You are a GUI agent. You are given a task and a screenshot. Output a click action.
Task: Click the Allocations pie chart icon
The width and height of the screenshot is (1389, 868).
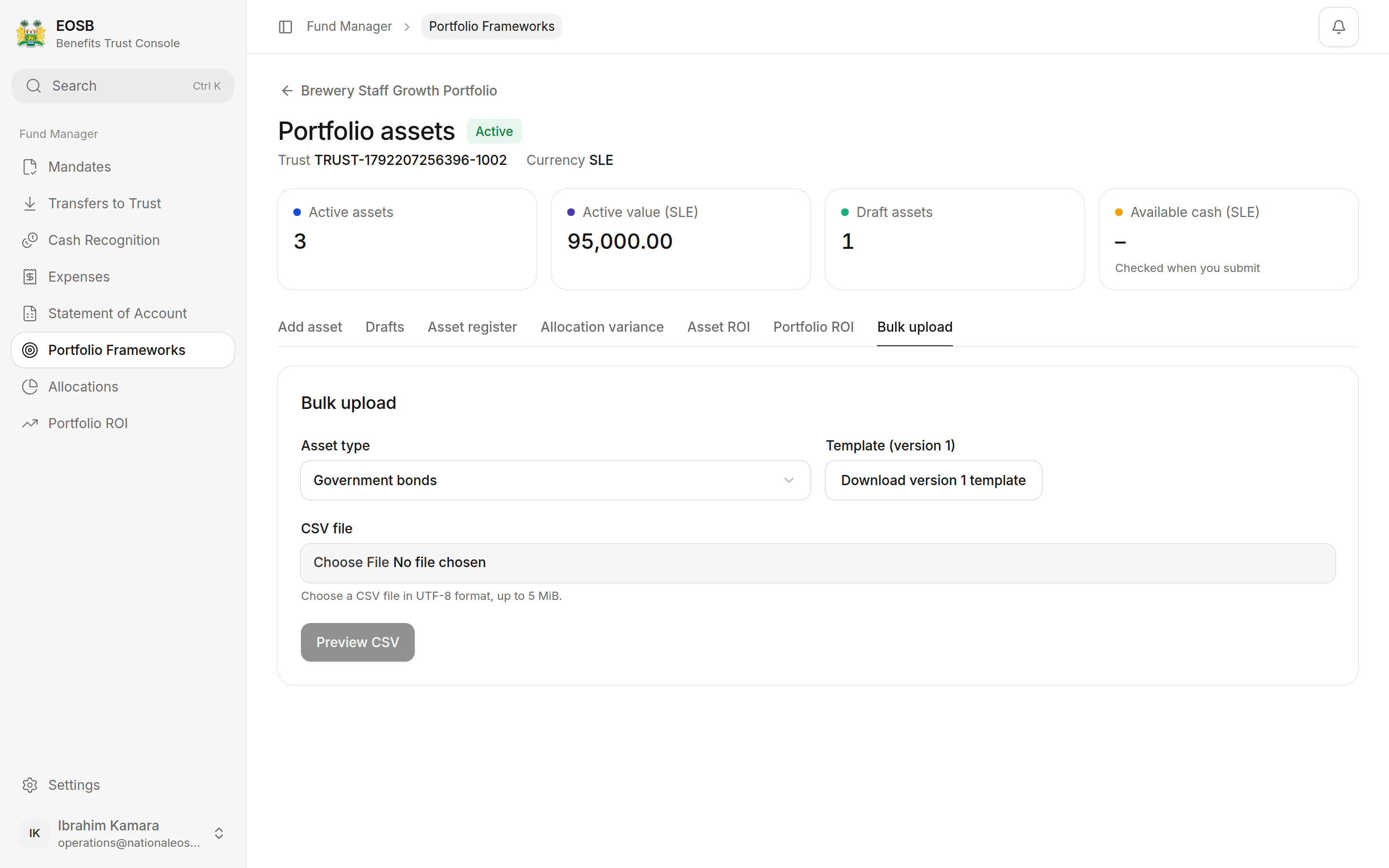pyautogui.click(x=30, y=387)
